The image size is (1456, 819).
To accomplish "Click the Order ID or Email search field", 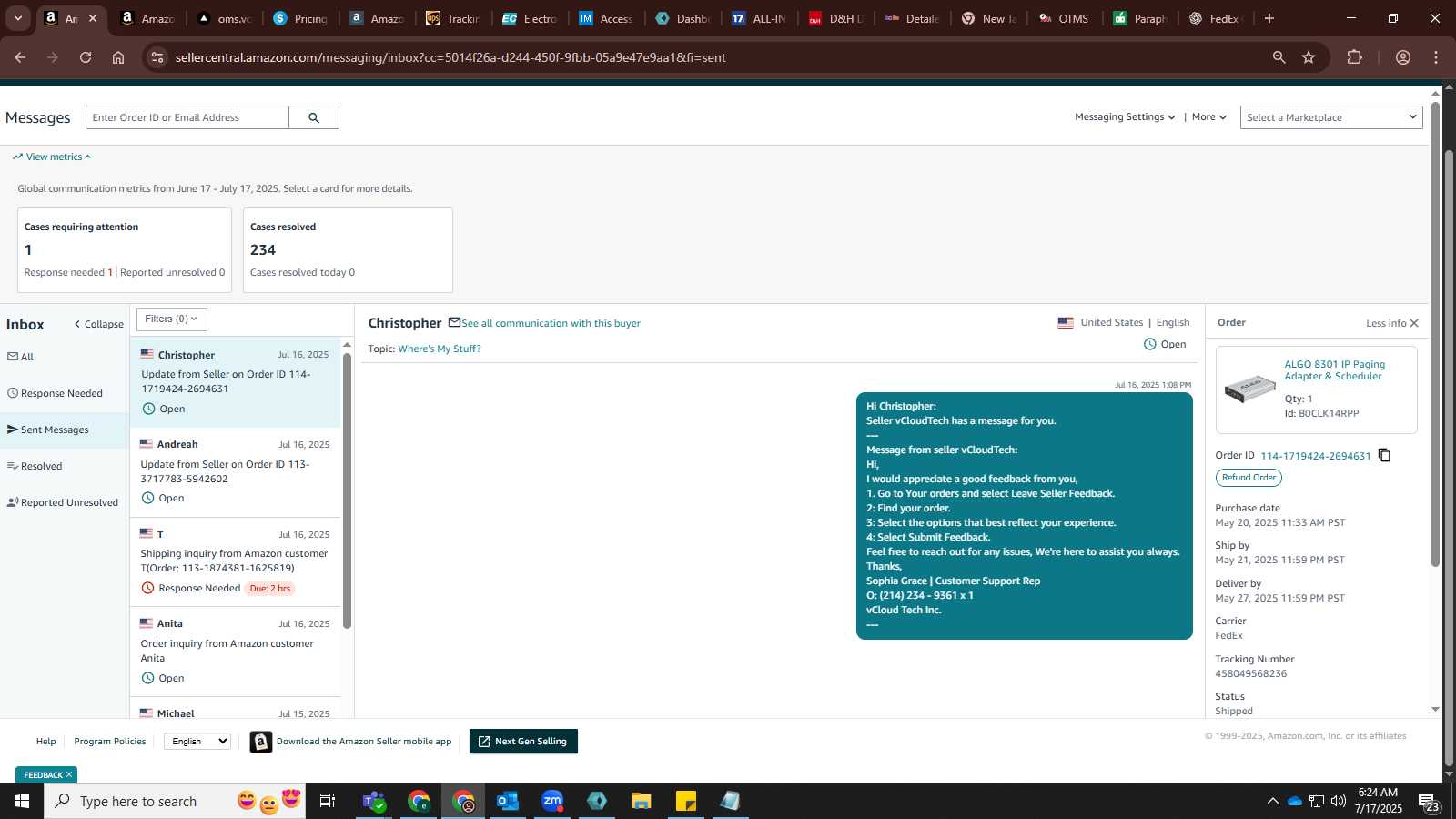I will [187, 117].
